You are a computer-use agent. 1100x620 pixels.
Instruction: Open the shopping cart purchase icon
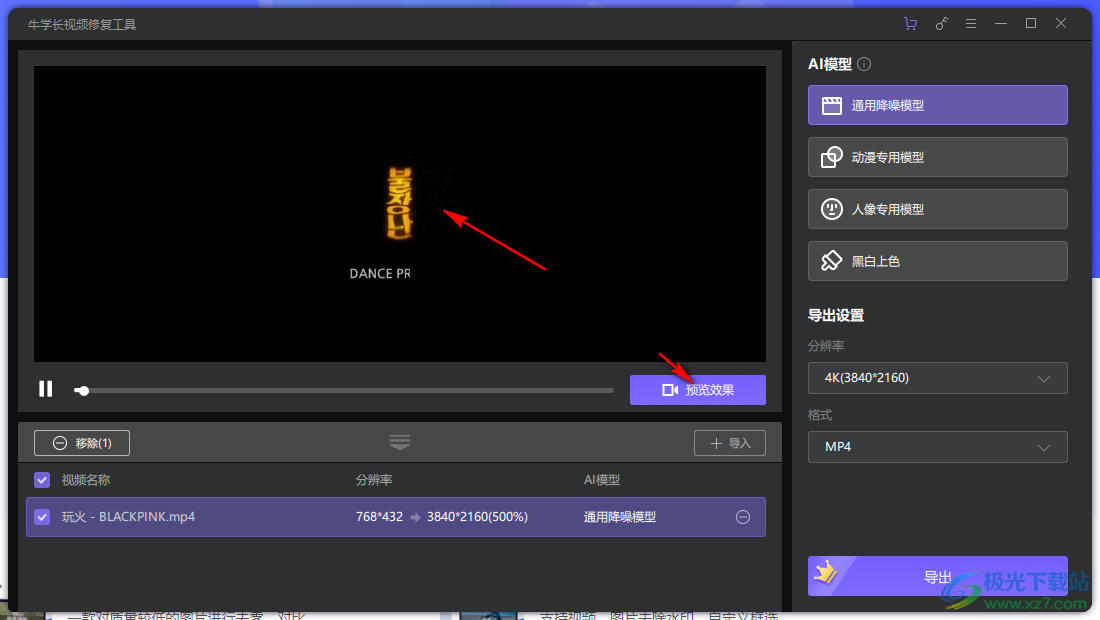(910, 24)
